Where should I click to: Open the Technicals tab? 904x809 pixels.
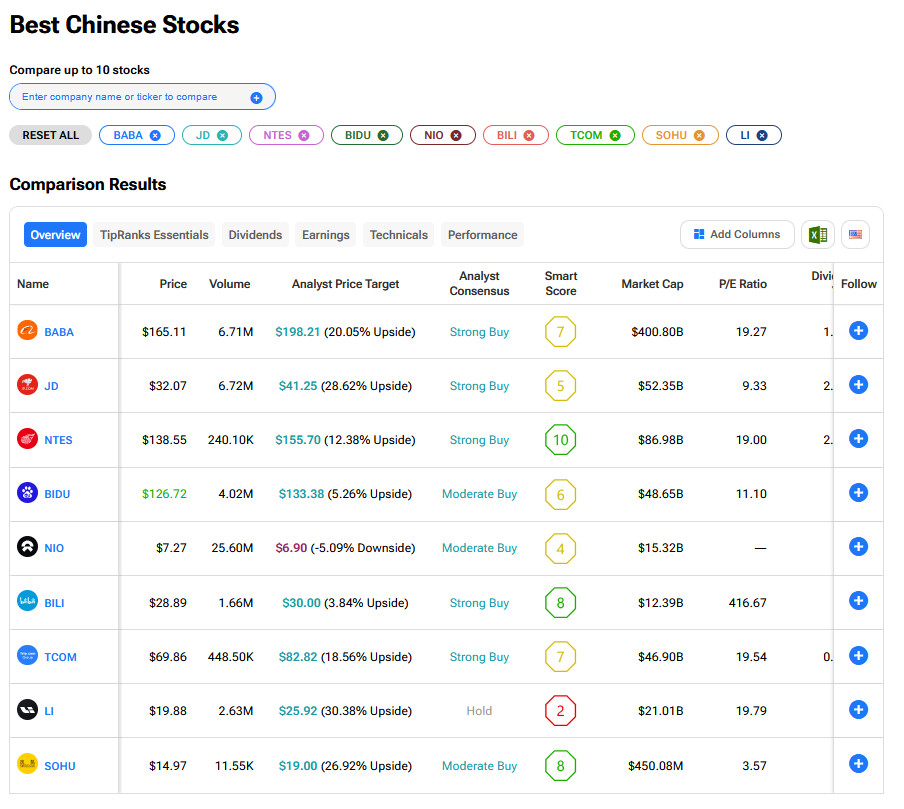point(398,235)
